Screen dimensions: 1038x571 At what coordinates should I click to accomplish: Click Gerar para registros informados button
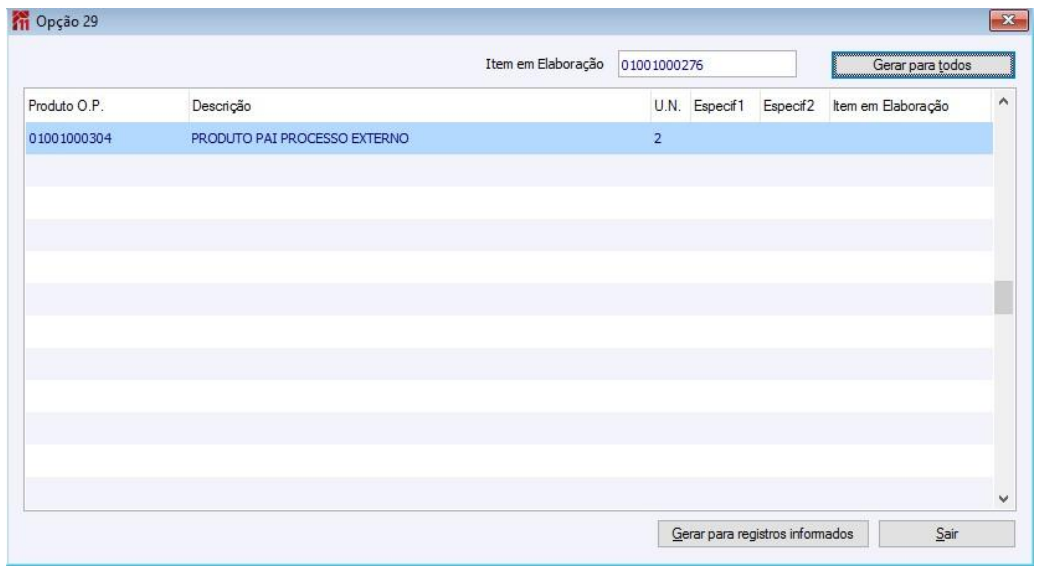[x=763, y=533]
